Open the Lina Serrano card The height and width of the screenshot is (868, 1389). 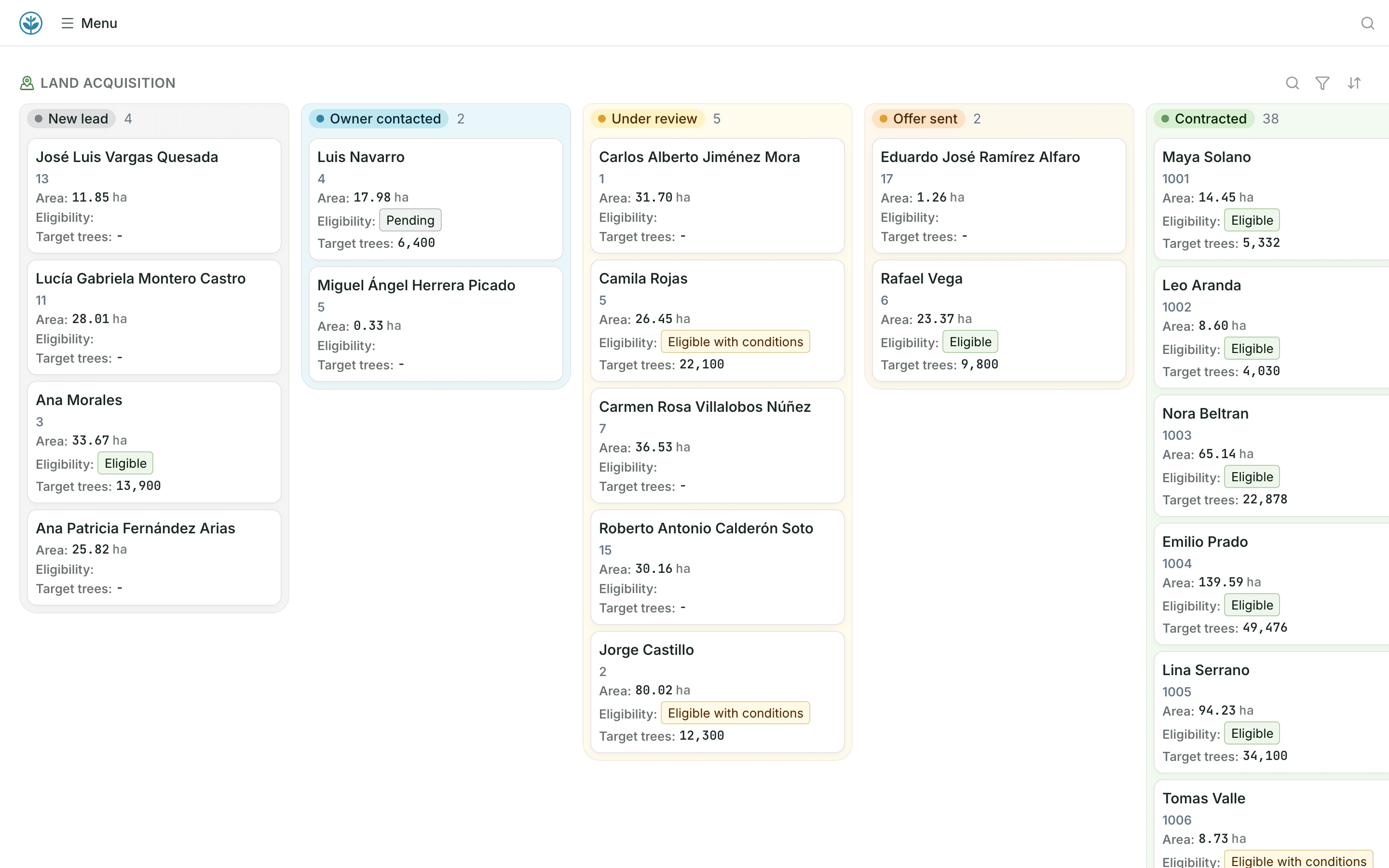[1272, 712]
